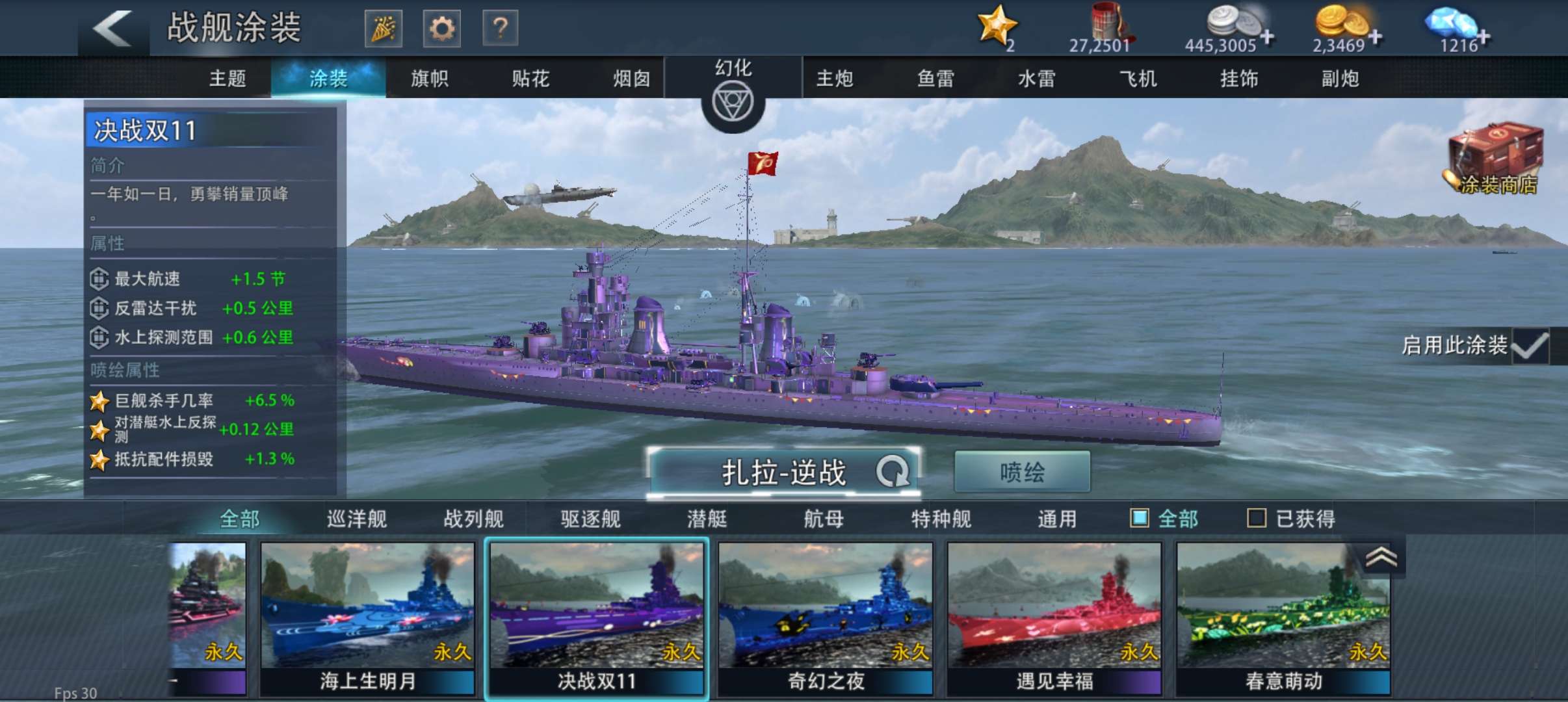This screenshot has height=702, width=1568.
Task: Click the 幻化 transmog circle icon
Action: 733,103
